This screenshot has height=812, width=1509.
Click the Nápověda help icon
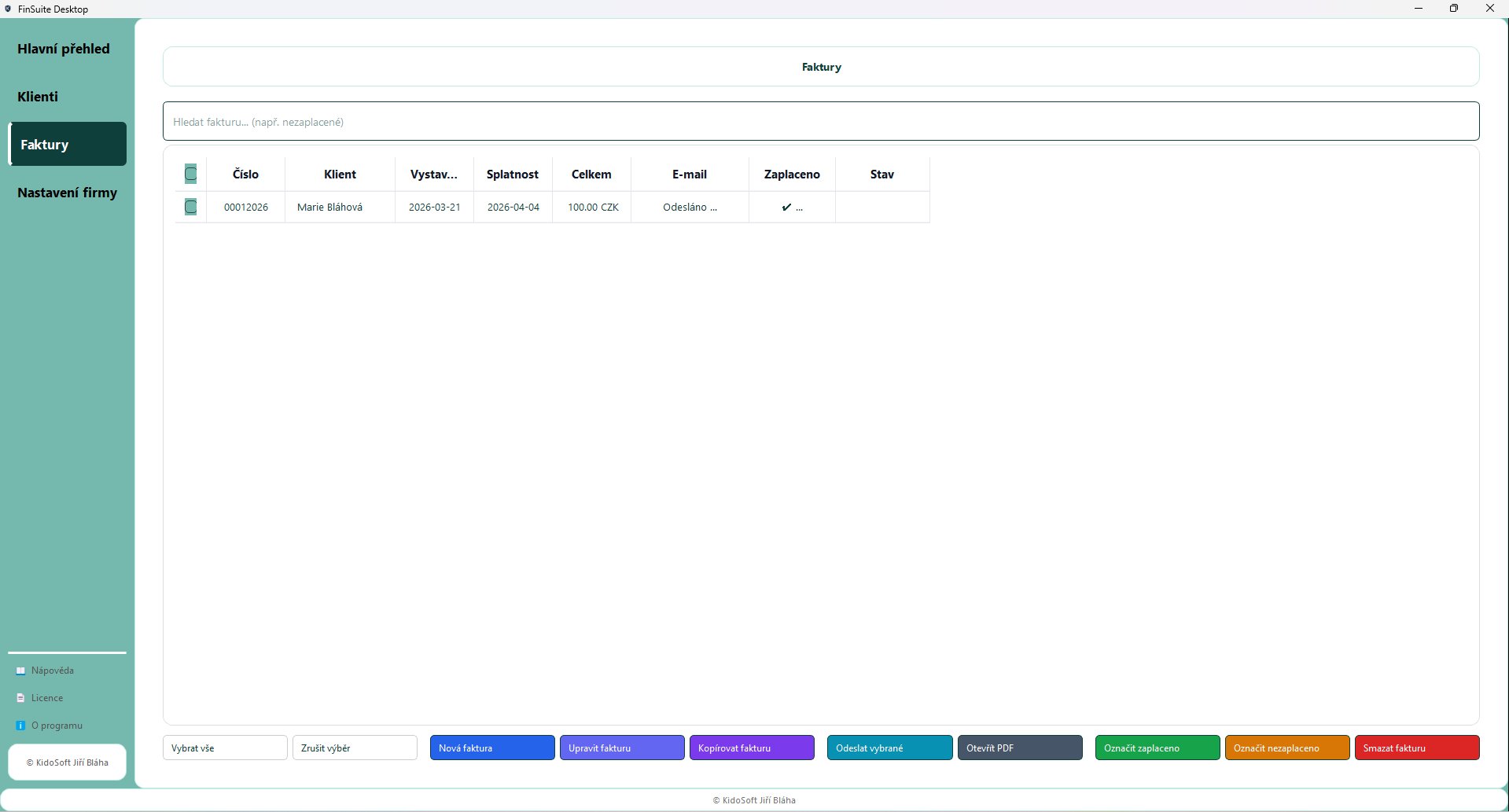pos(20,671)
